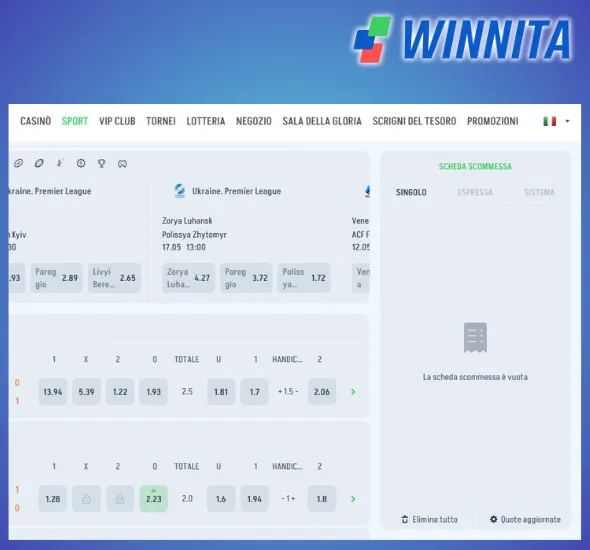Bet on Zorya Luhansk at 4.27

click(x=188, y=278)
